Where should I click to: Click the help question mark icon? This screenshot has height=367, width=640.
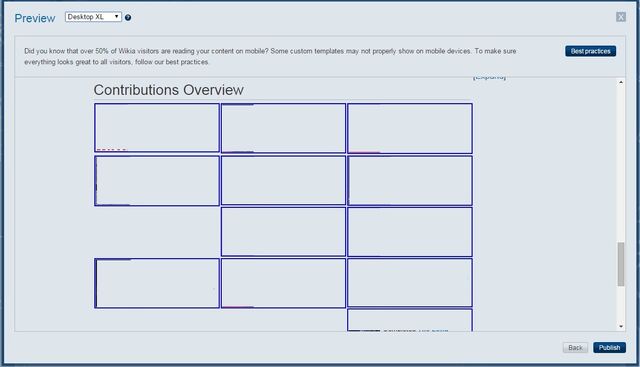(x=128, y=18)
